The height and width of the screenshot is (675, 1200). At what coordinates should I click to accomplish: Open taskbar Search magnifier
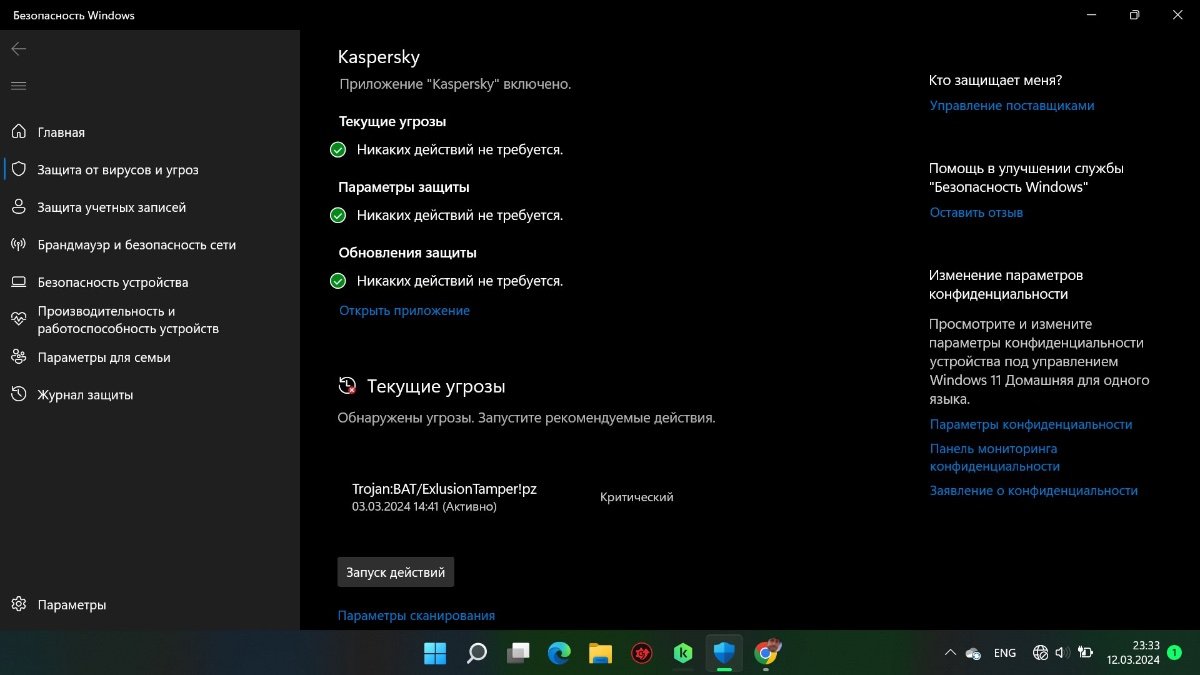click(477, 653)
